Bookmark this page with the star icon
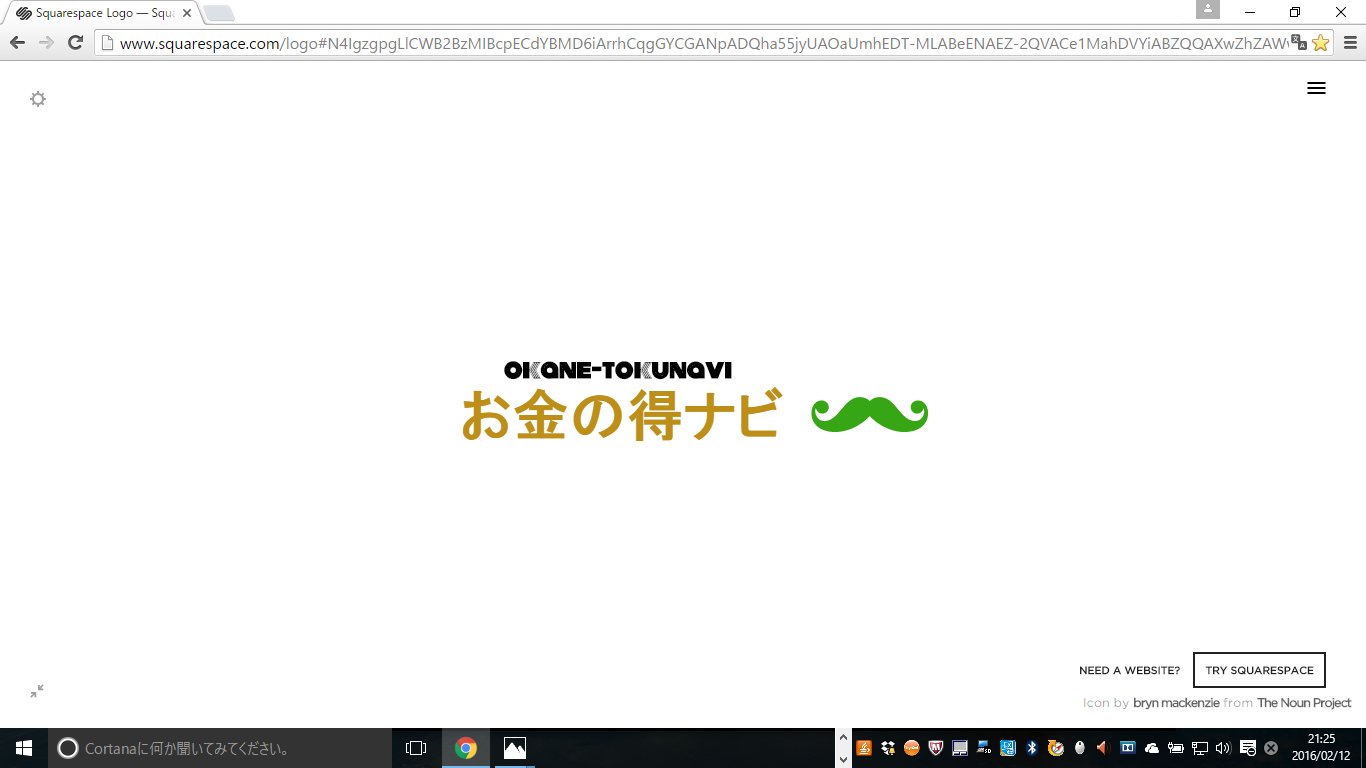The width and height of the screenshot is (1366, 768). 1320,42
